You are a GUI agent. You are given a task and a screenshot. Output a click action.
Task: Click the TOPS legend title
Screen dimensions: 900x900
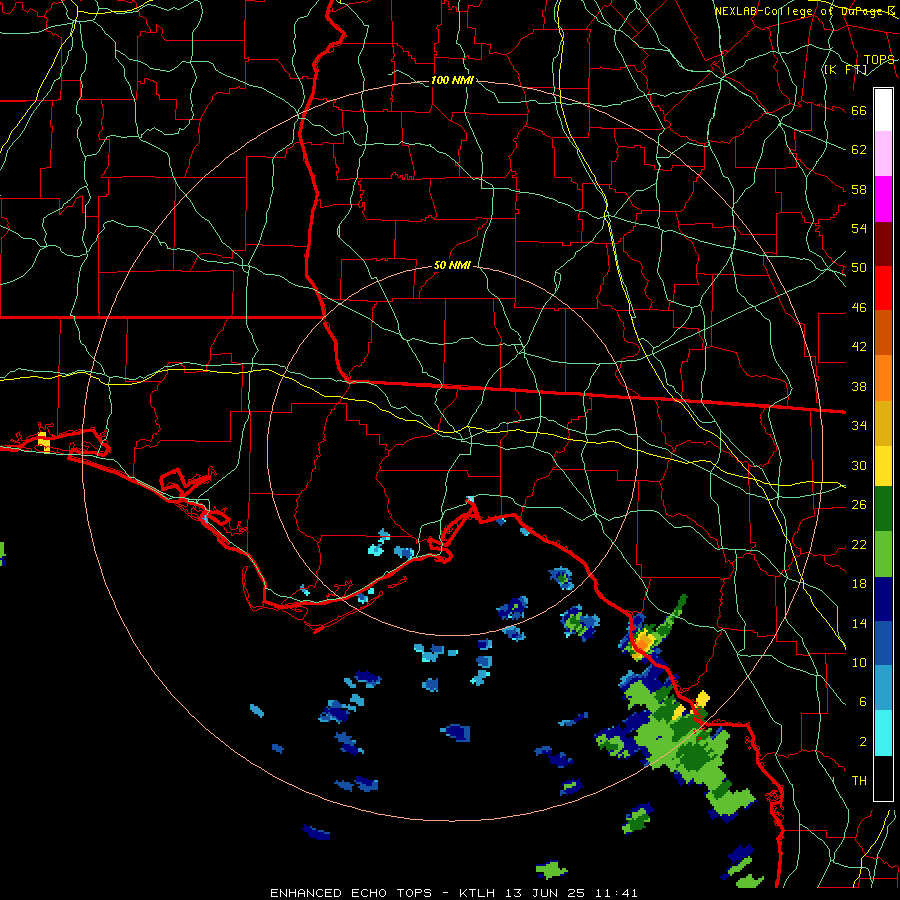[879, 60]
